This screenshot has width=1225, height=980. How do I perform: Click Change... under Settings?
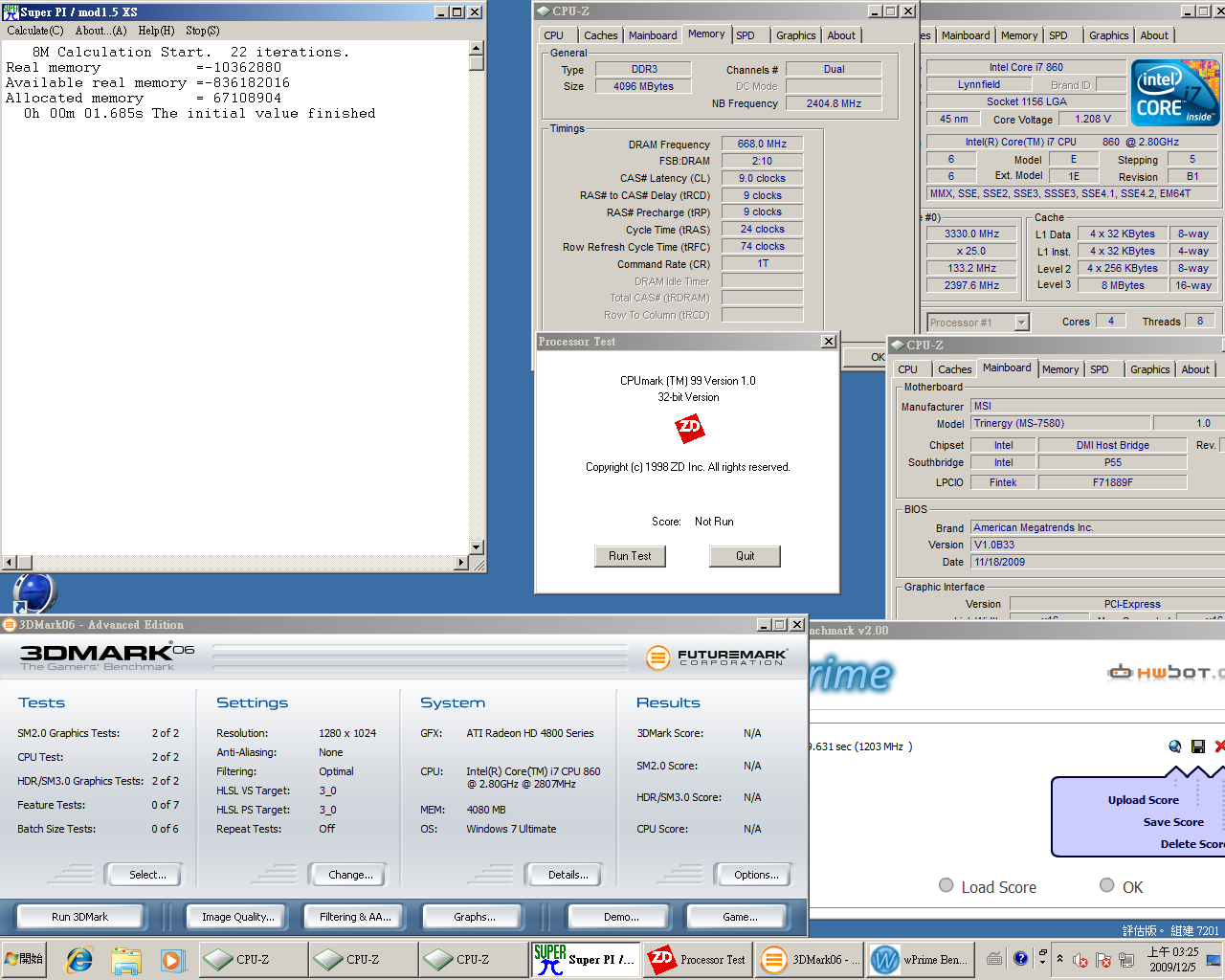pos(346,874)
